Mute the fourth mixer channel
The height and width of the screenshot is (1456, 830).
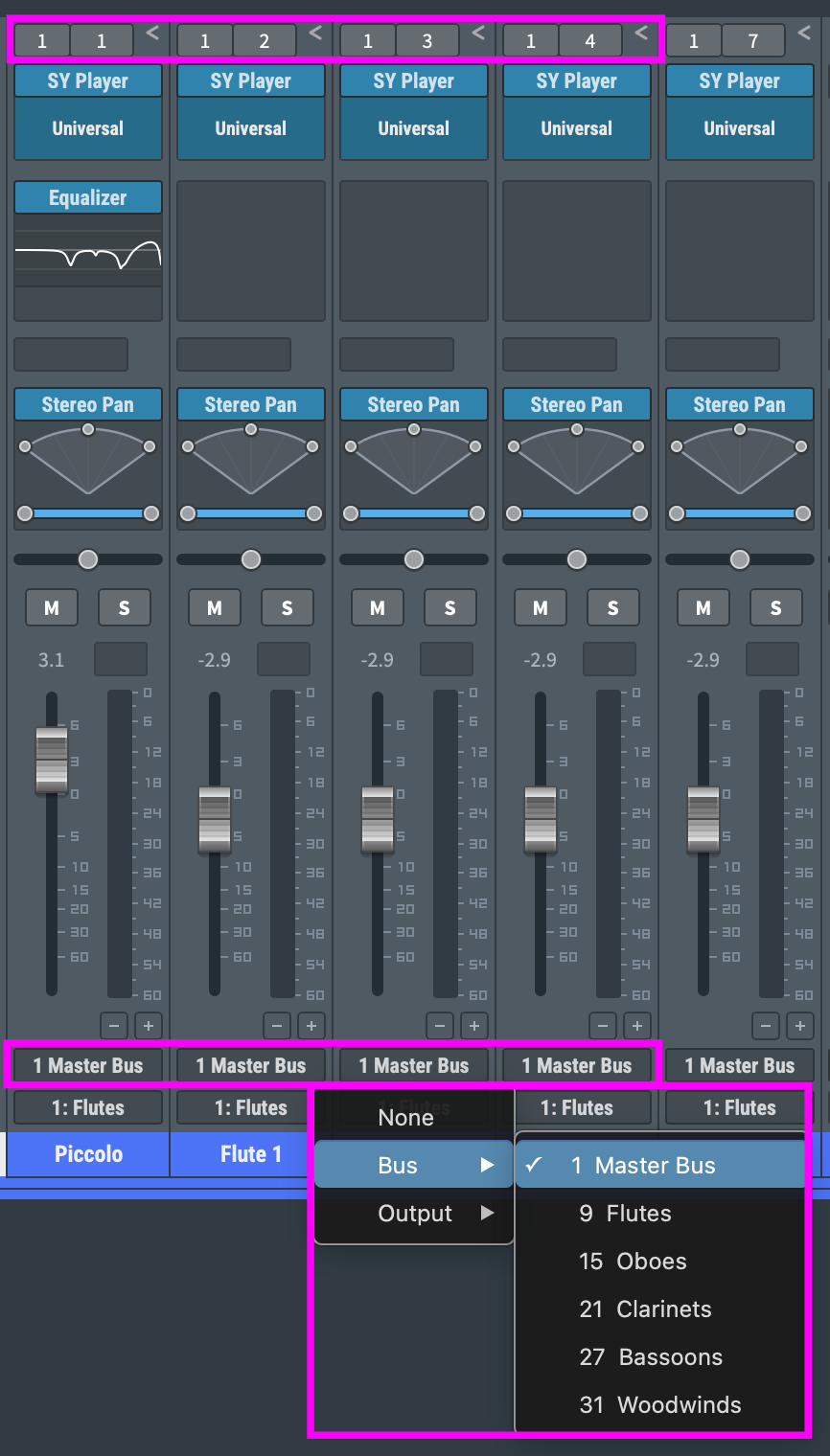(x=541, y=607)
